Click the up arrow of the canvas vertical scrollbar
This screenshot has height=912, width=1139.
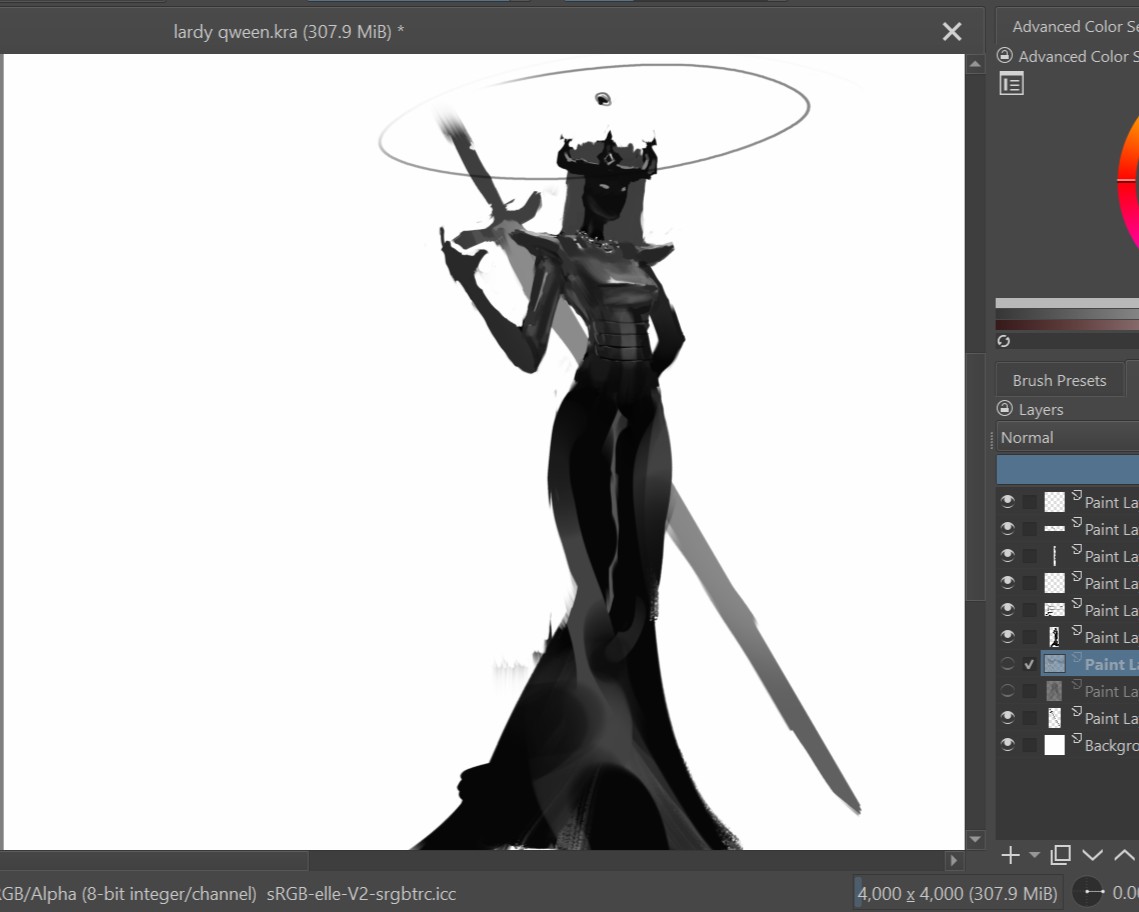click(x=975, y=64)
